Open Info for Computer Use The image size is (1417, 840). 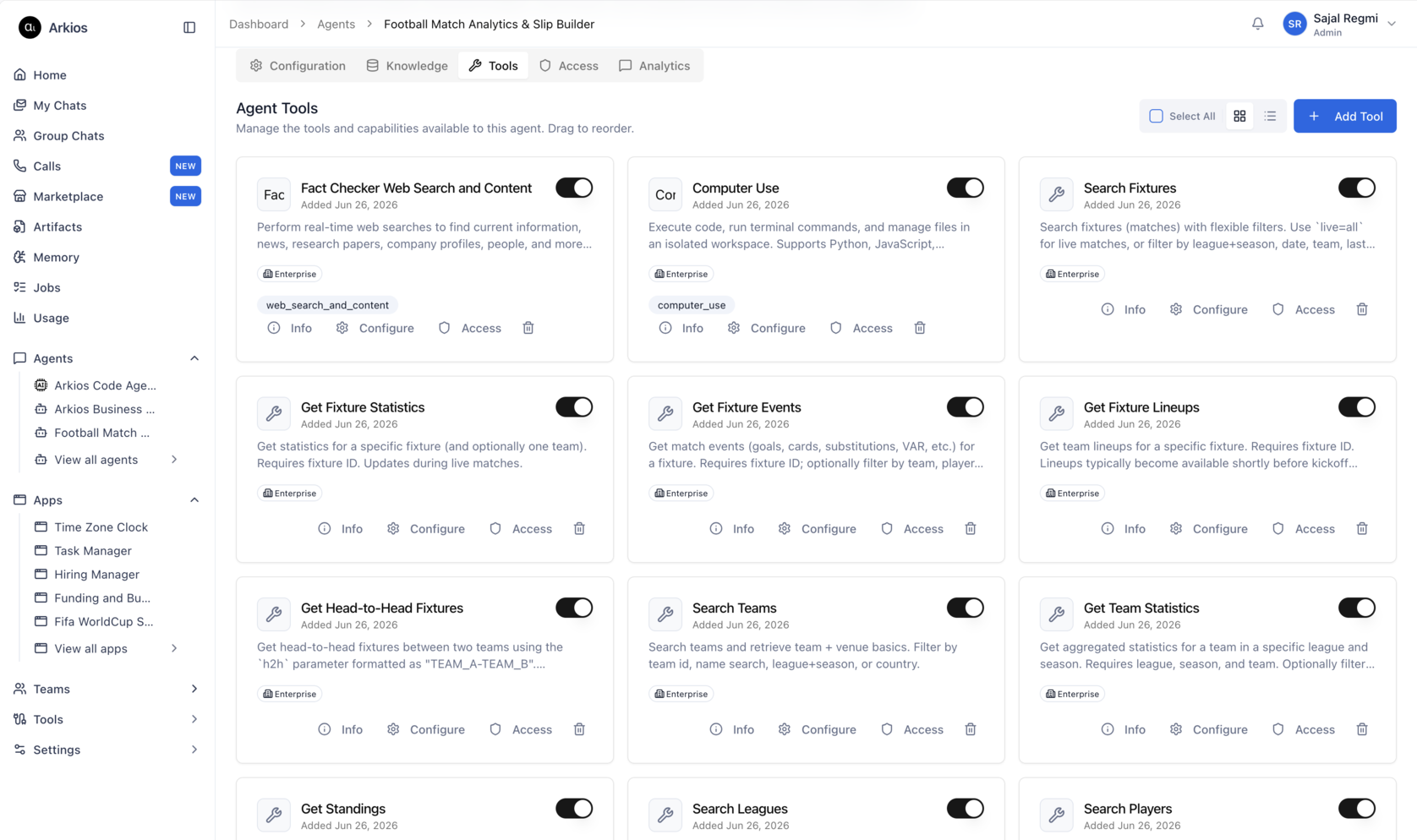tap(681, 328)
